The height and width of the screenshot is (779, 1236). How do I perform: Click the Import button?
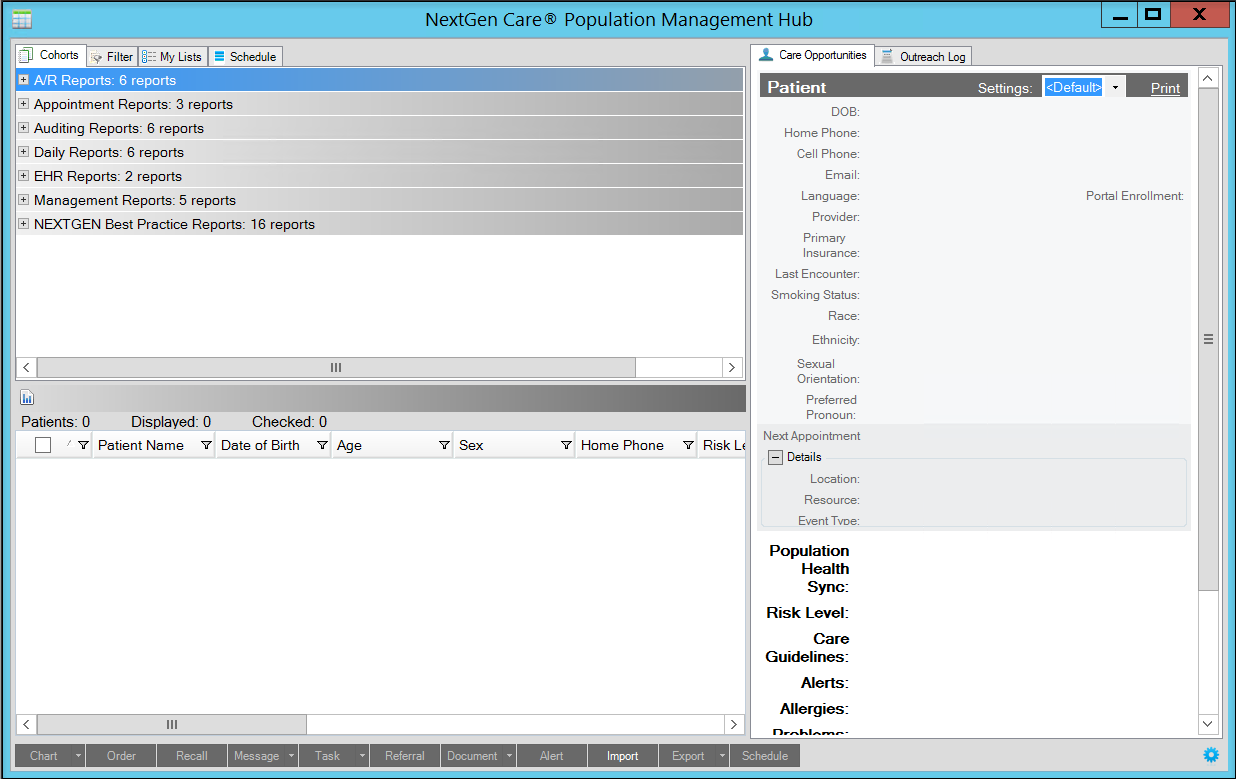(623, 756)
